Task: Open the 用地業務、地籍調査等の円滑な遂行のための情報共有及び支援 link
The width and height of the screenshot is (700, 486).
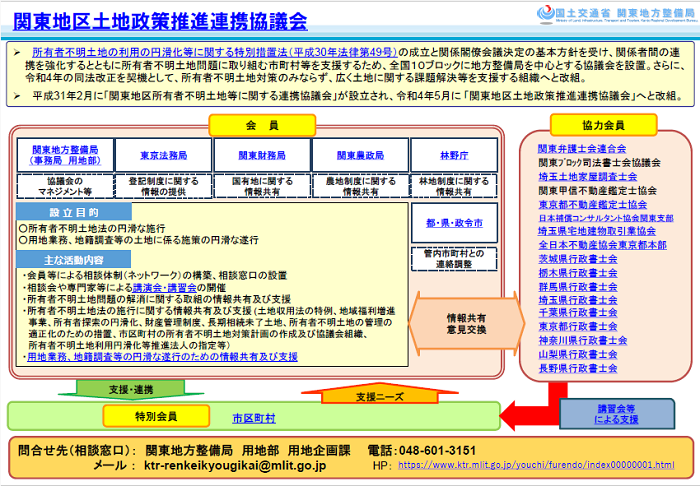Action: 162,357
